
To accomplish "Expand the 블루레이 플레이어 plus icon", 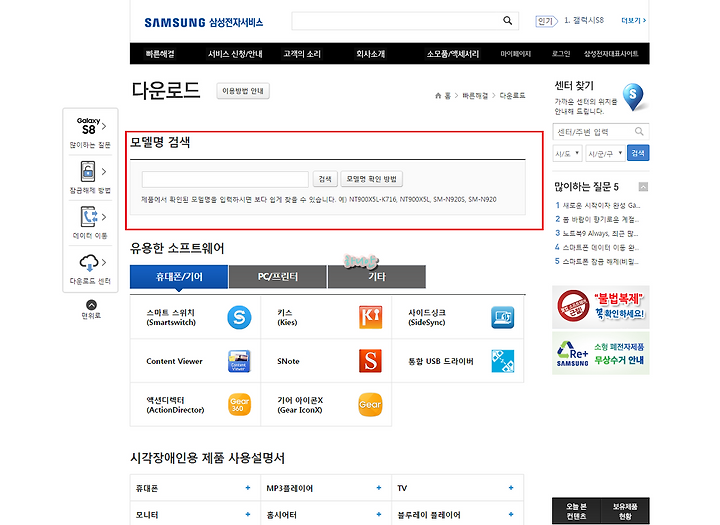I will coord(511,514).
